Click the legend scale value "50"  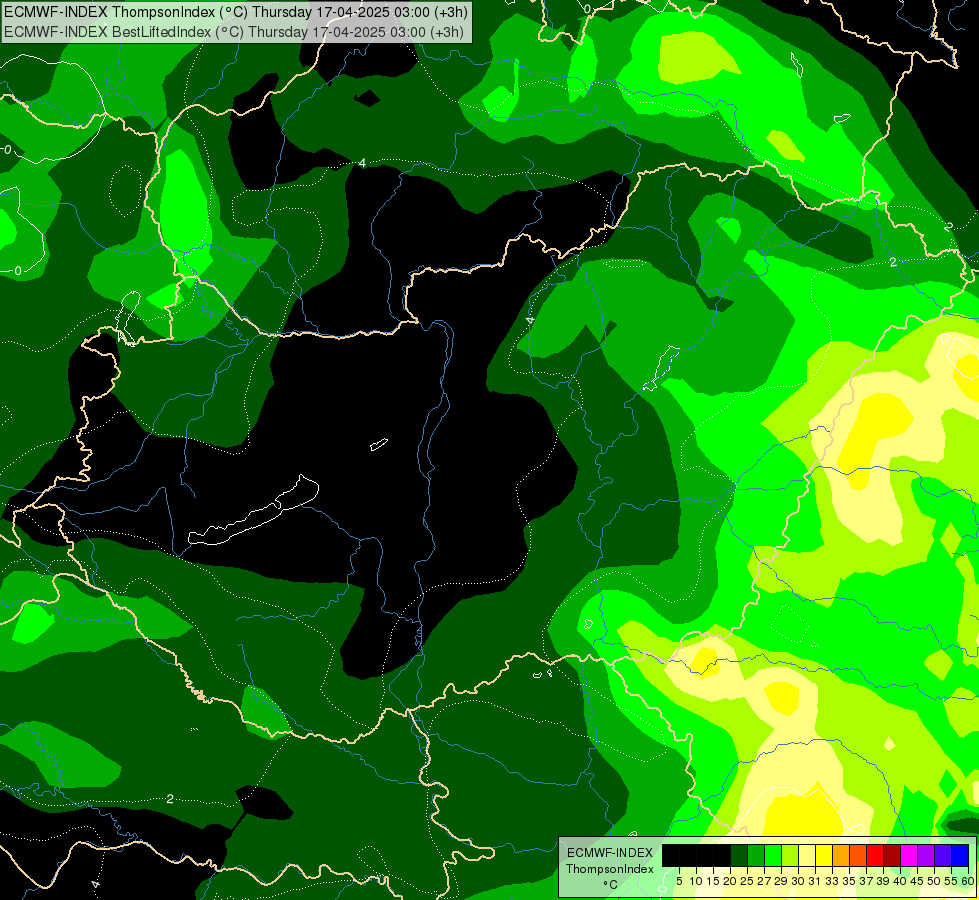pyautogui.click(x=935, y=881)
